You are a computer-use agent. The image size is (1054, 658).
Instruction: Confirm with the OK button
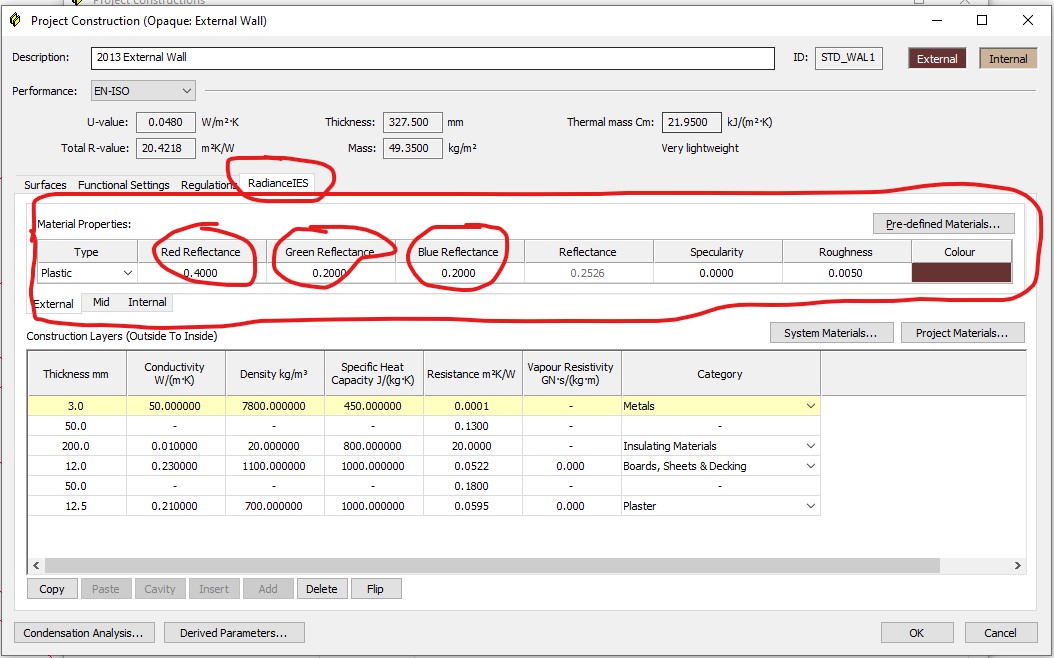[916, 632]
